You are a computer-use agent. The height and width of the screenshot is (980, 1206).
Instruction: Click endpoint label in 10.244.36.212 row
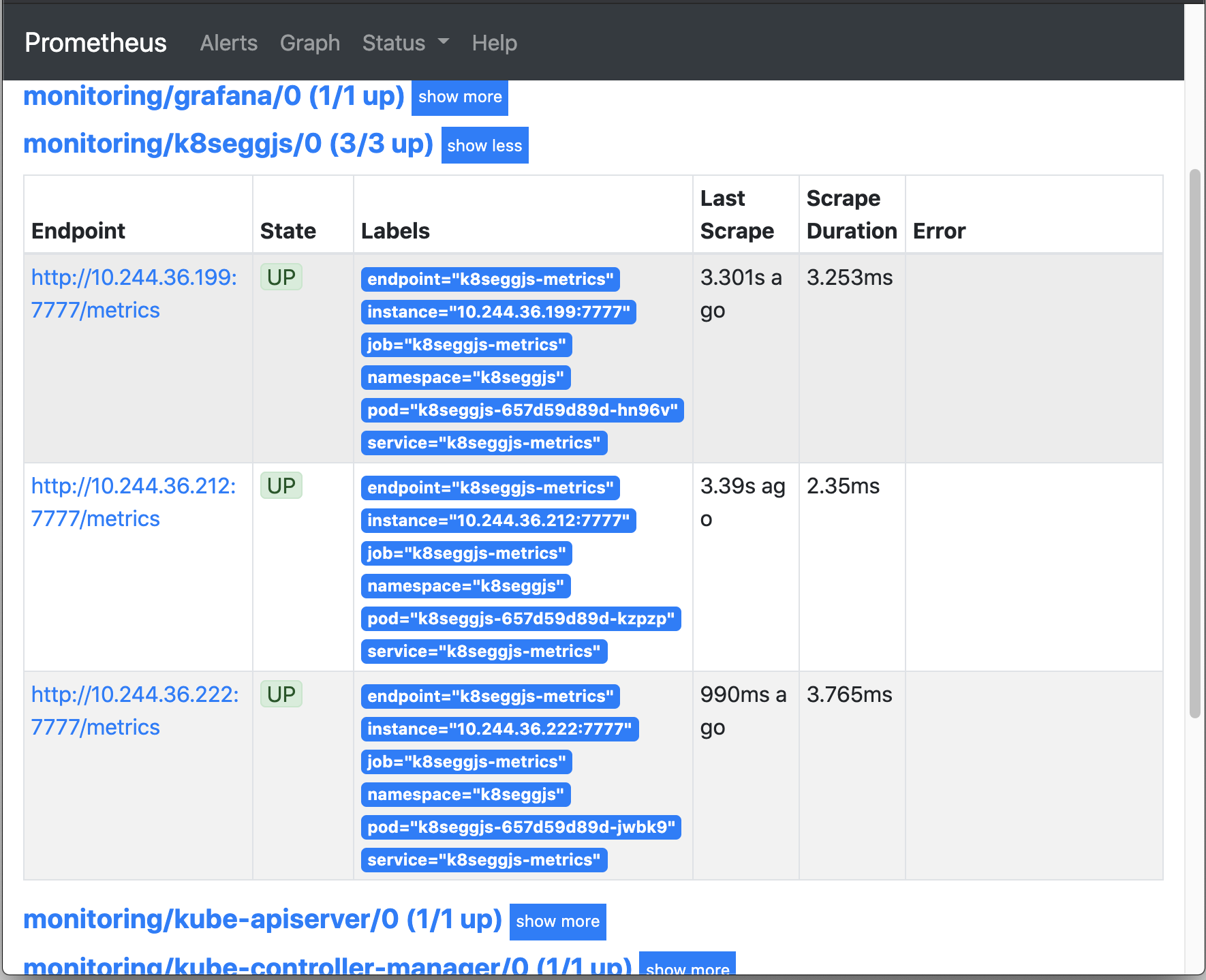[x=491, y=488]
